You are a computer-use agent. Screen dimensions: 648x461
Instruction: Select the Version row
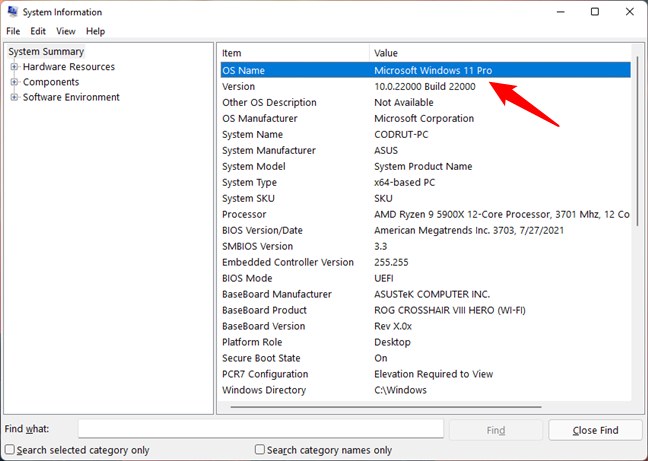point(425,86)
